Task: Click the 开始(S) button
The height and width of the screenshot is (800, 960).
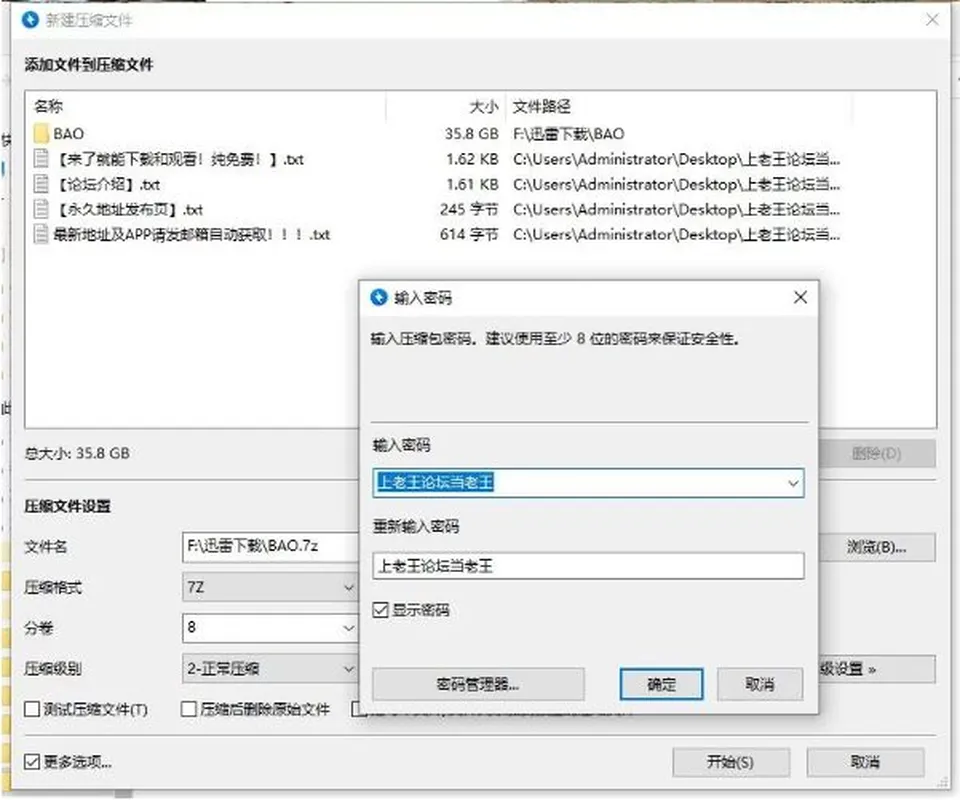Action: click(x=730, y=762)
